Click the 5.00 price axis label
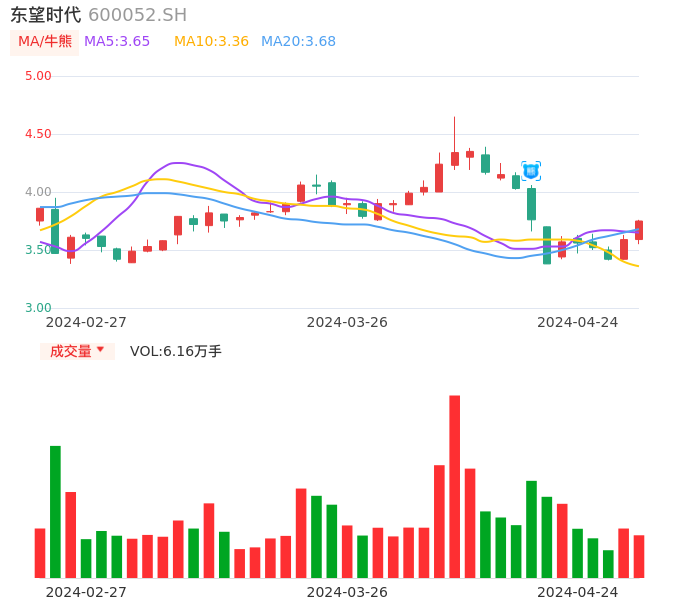This screenshot has width=686, height=606. pyautogui.click(x=38, y=76)
